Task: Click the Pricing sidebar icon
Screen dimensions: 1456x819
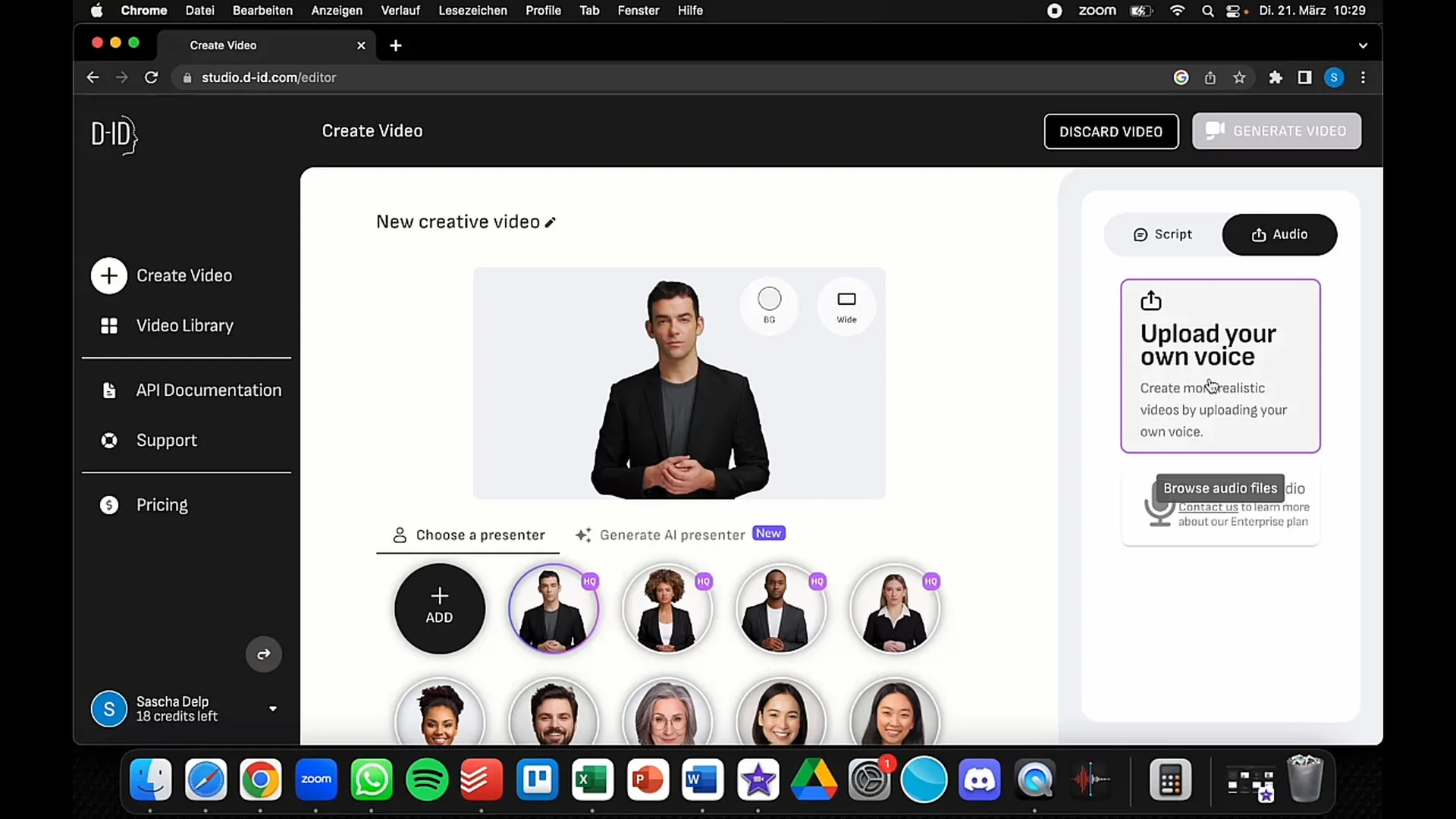Action: point(109,504)
